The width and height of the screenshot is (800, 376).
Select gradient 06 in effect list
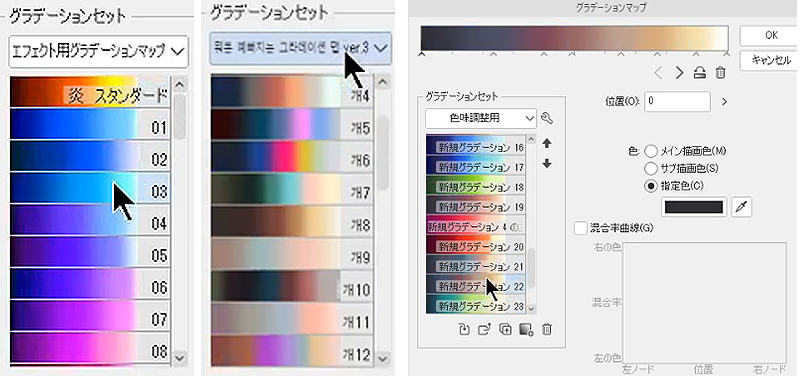pyautogui.click(x=90, y=285)
